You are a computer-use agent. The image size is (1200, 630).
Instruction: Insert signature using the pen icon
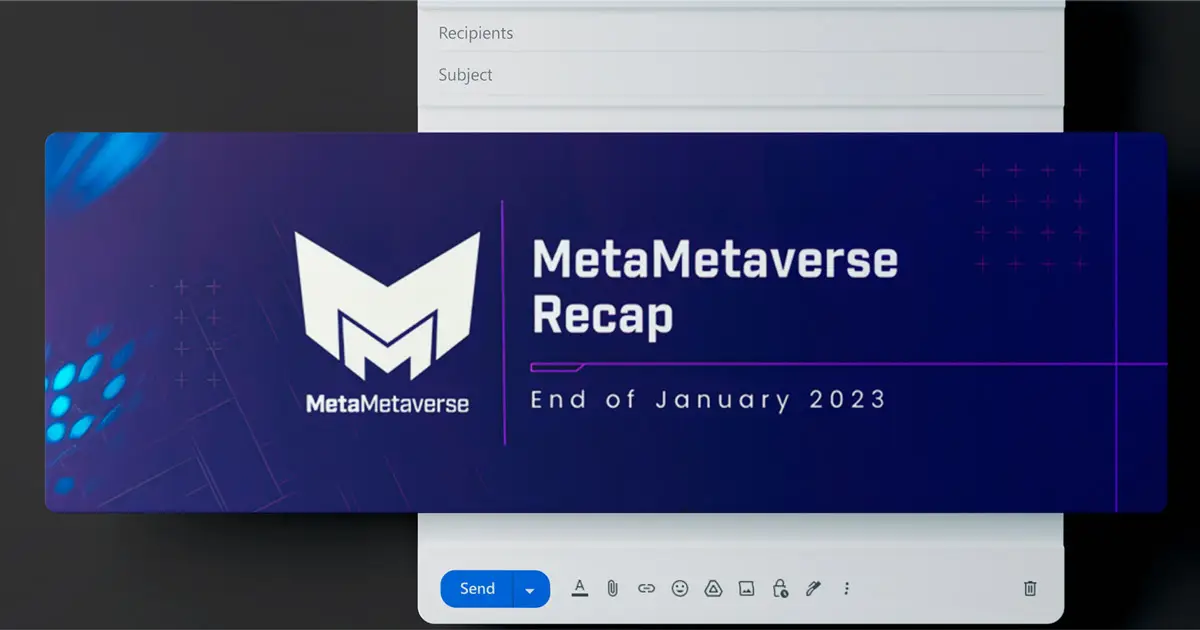click(x=813, y=588)
